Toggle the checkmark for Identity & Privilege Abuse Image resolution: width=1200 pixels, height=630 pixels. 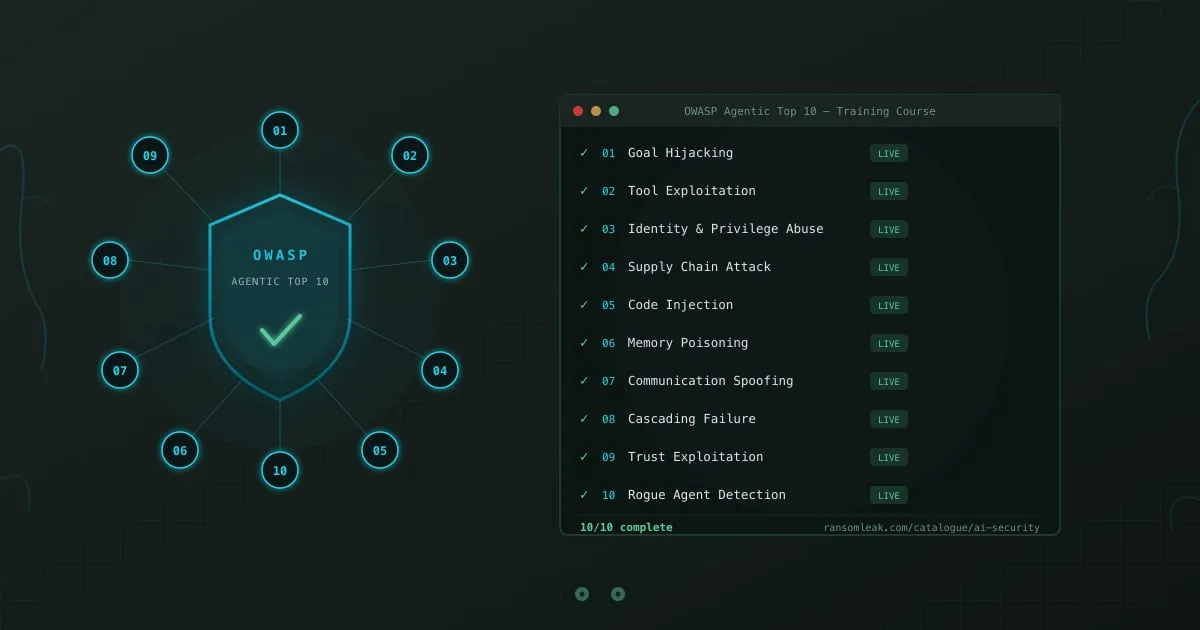[584, 229]
